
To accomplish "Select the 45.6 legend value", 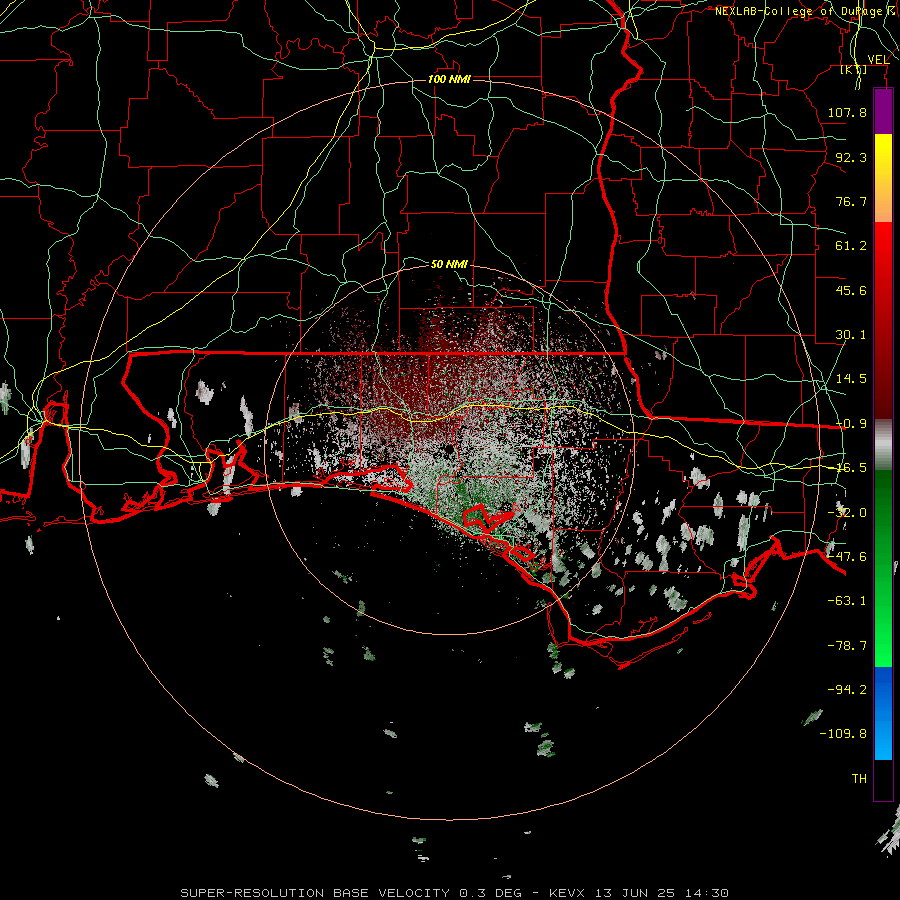I will coord(851,290).
